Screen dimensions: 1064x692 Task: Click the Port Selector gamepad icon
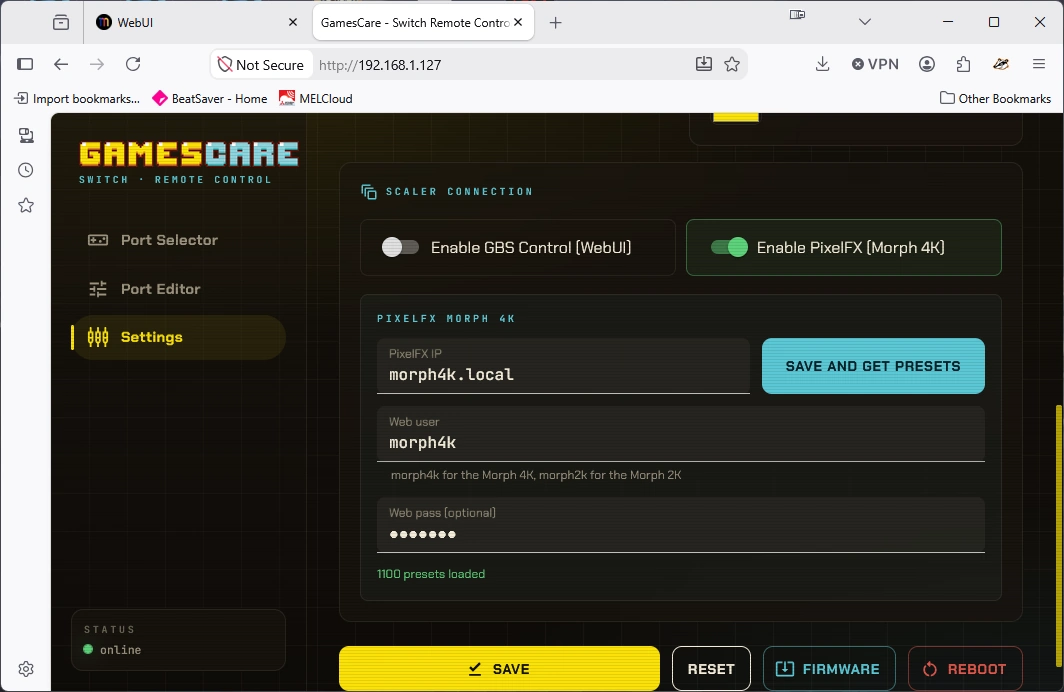coord(98,240)
